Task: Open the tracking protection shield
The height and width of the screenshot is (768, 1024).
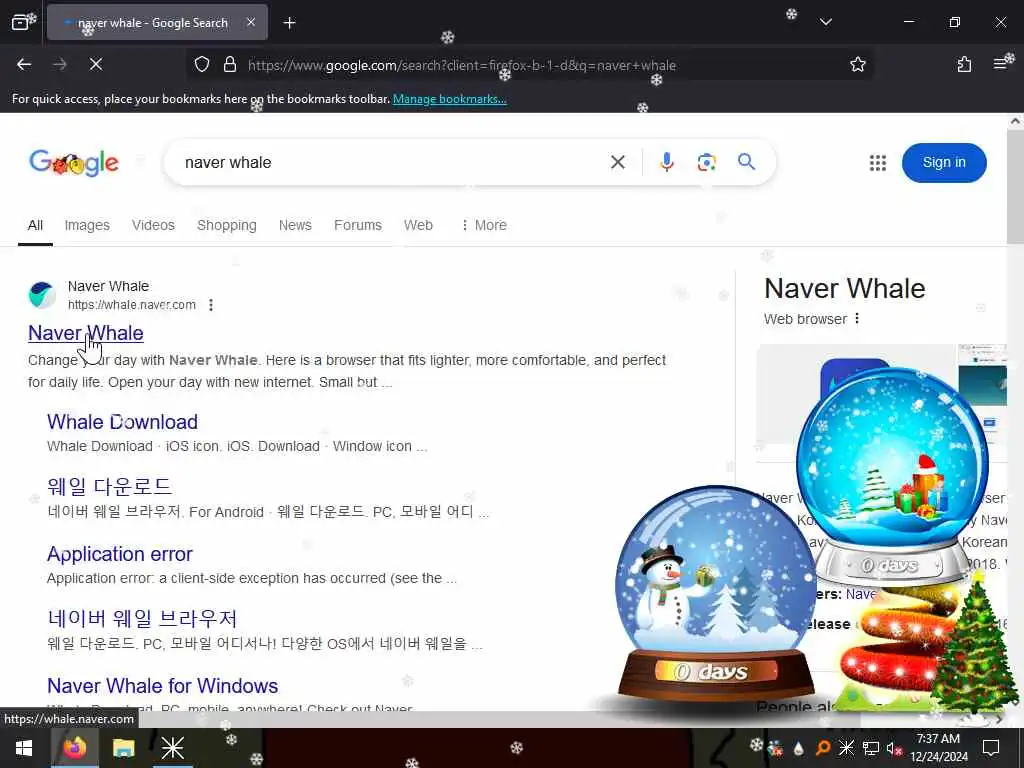Action: (x=202, y=64)
